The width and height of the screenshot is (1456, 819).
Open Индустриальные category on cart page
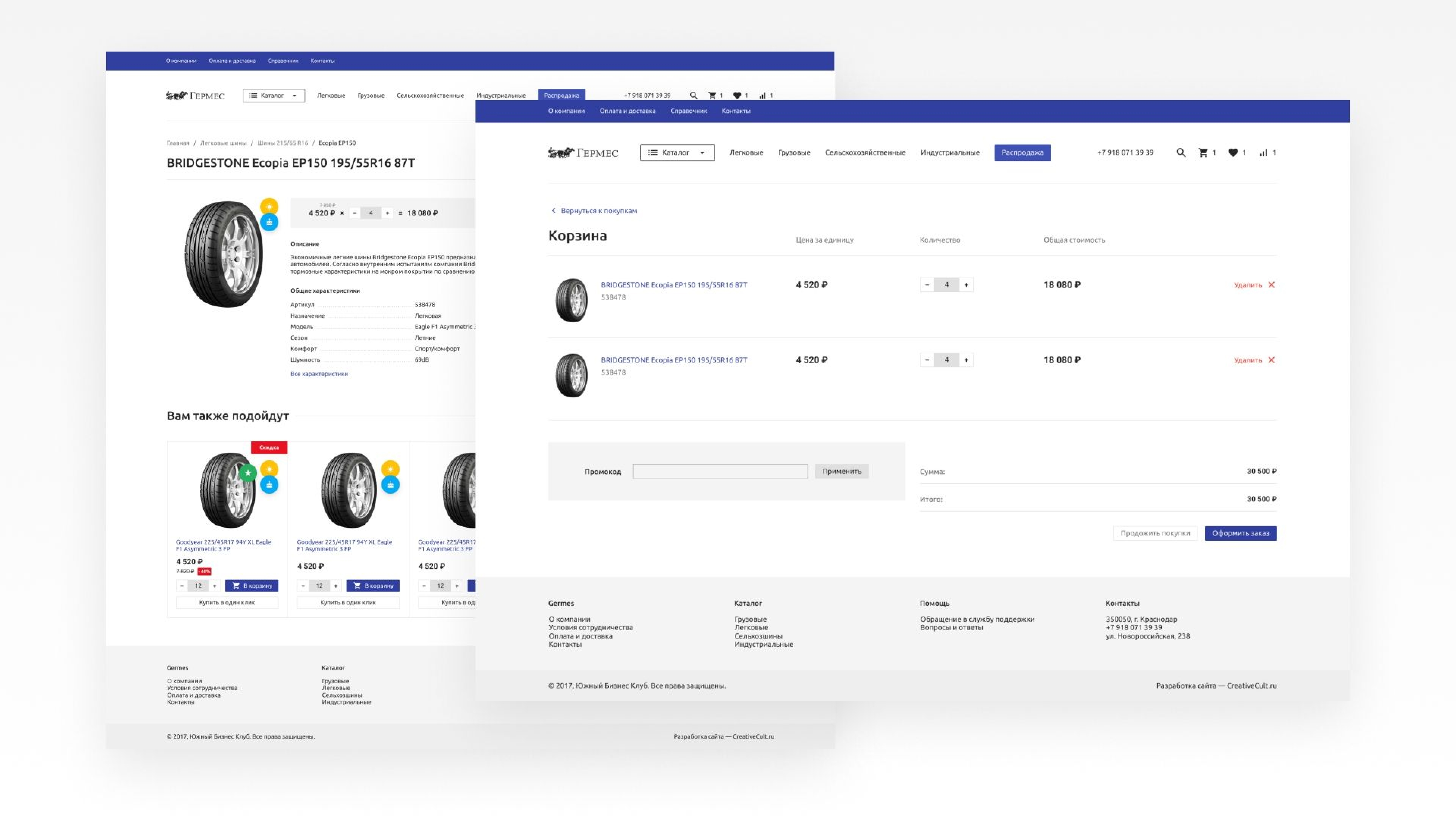click(949, 152)
